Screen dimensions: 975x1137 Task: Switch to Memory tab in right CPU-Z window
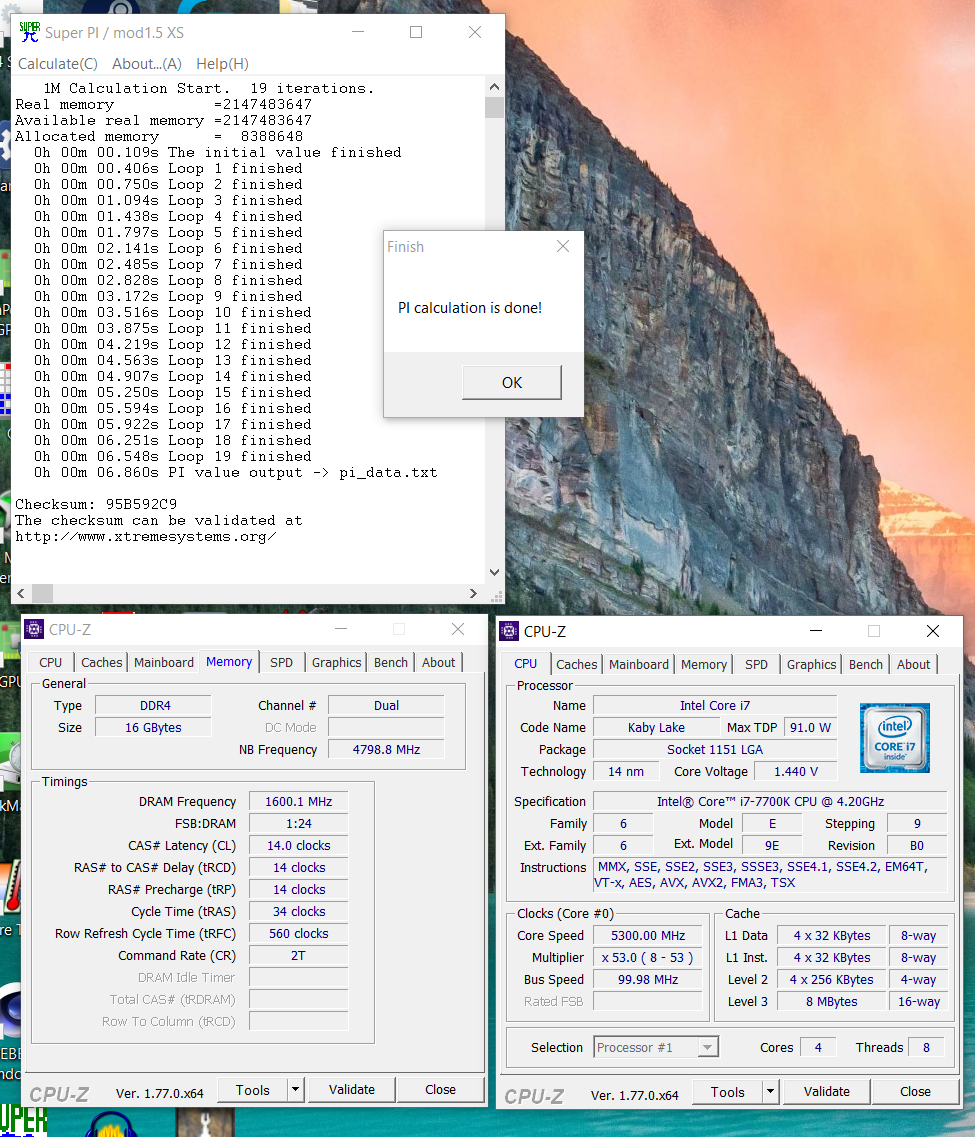703,664
